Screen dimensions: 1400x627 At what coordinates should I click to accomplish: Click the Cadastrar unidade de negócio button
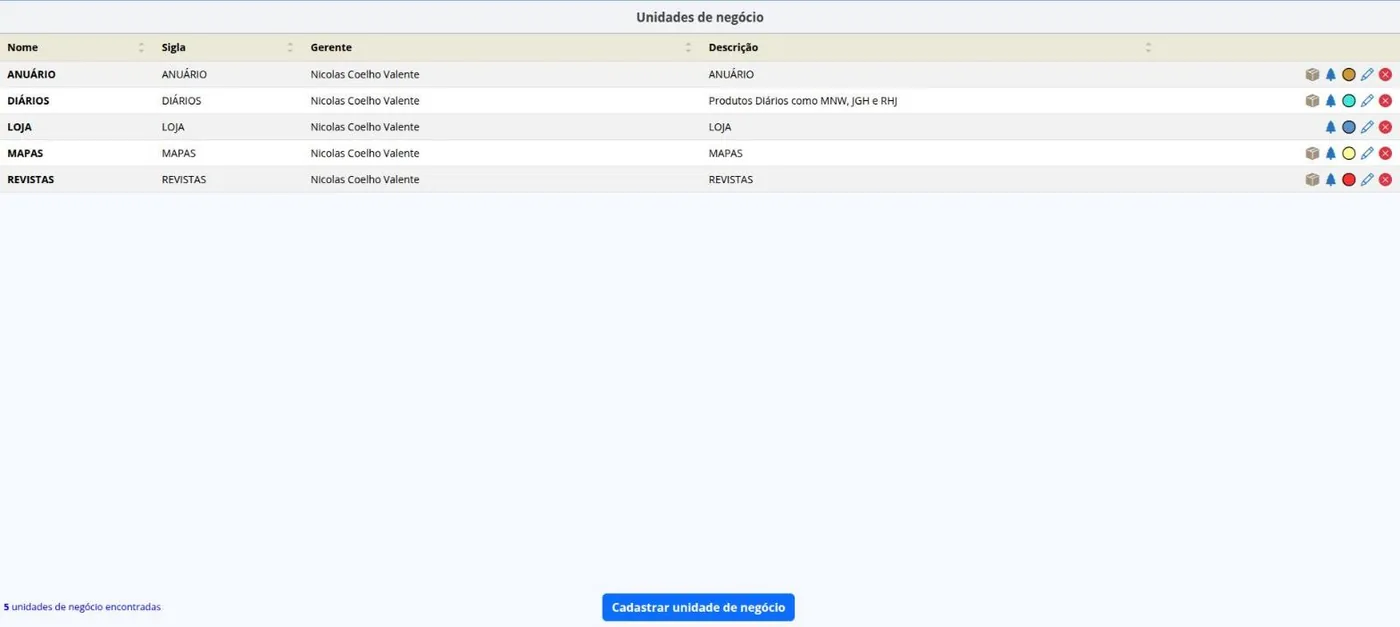(x=698, y=607)
